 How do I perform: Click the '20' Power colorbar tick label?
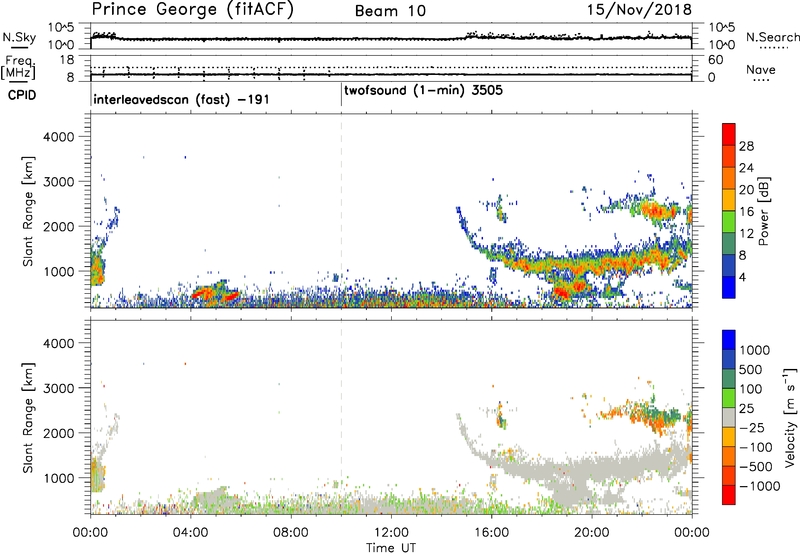click(x=746, y=190)
